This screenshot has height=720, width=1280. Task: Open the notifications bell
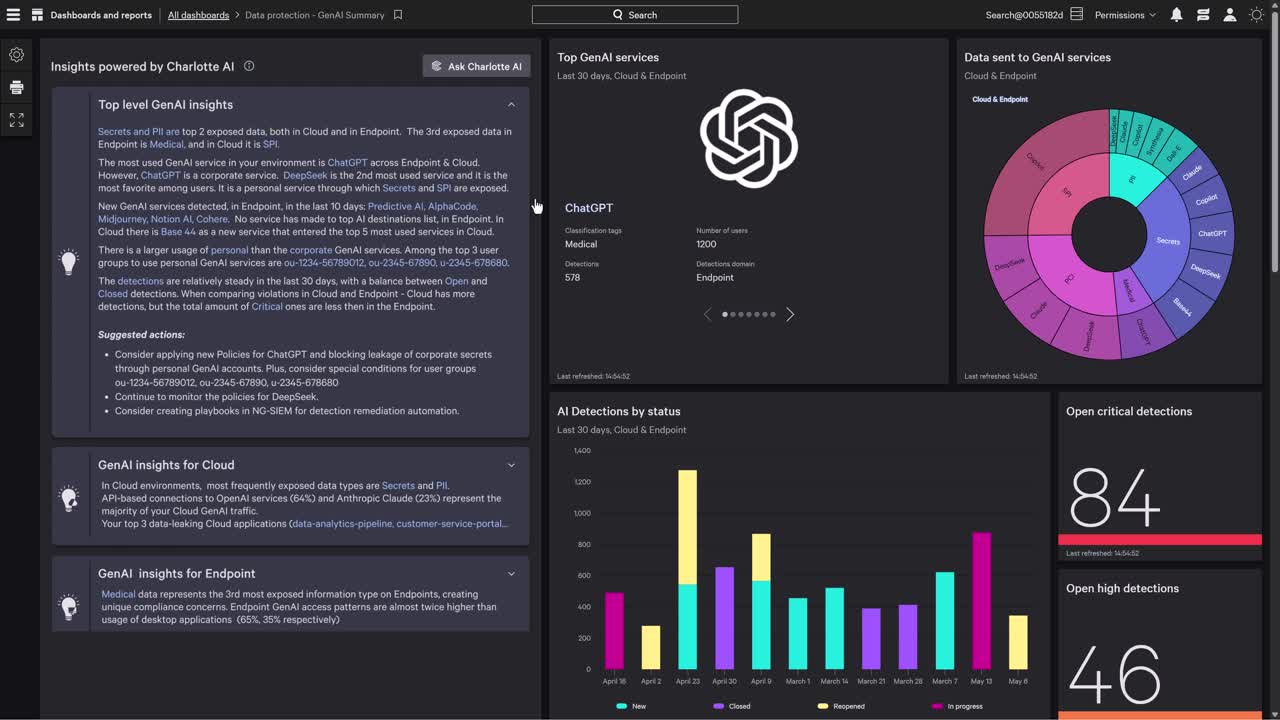[1176, 15]
